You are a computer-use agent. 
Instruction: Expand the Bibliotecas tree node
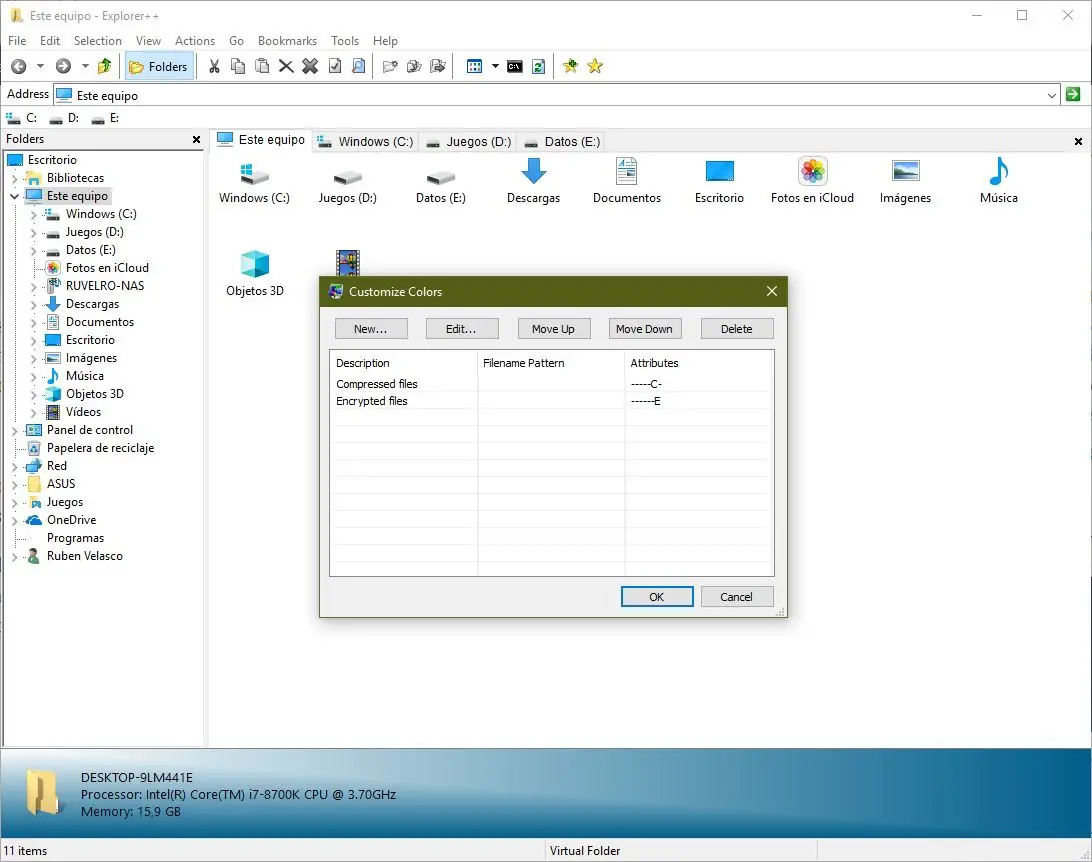[x=15, y=178]
